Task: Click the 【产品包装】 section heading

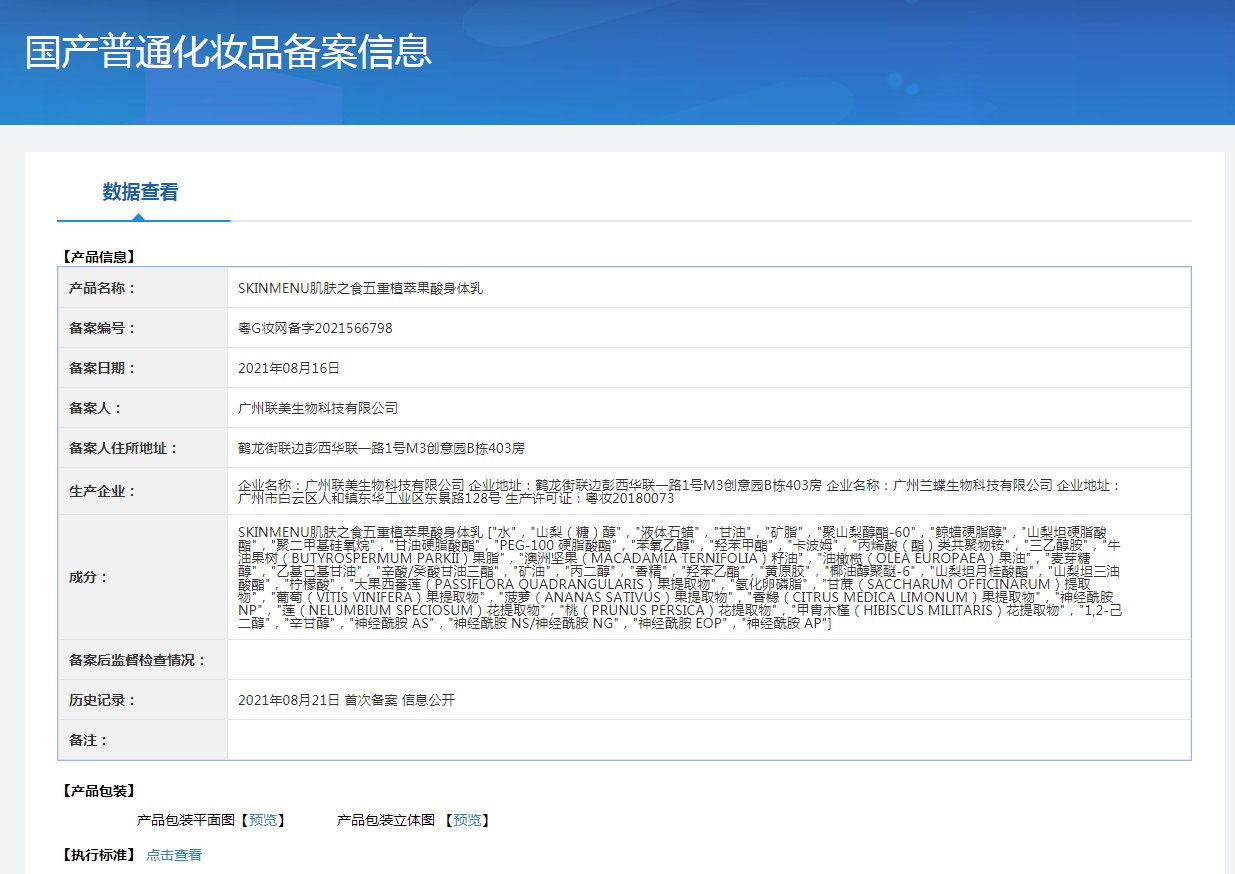Action: (x=97, y=791)
